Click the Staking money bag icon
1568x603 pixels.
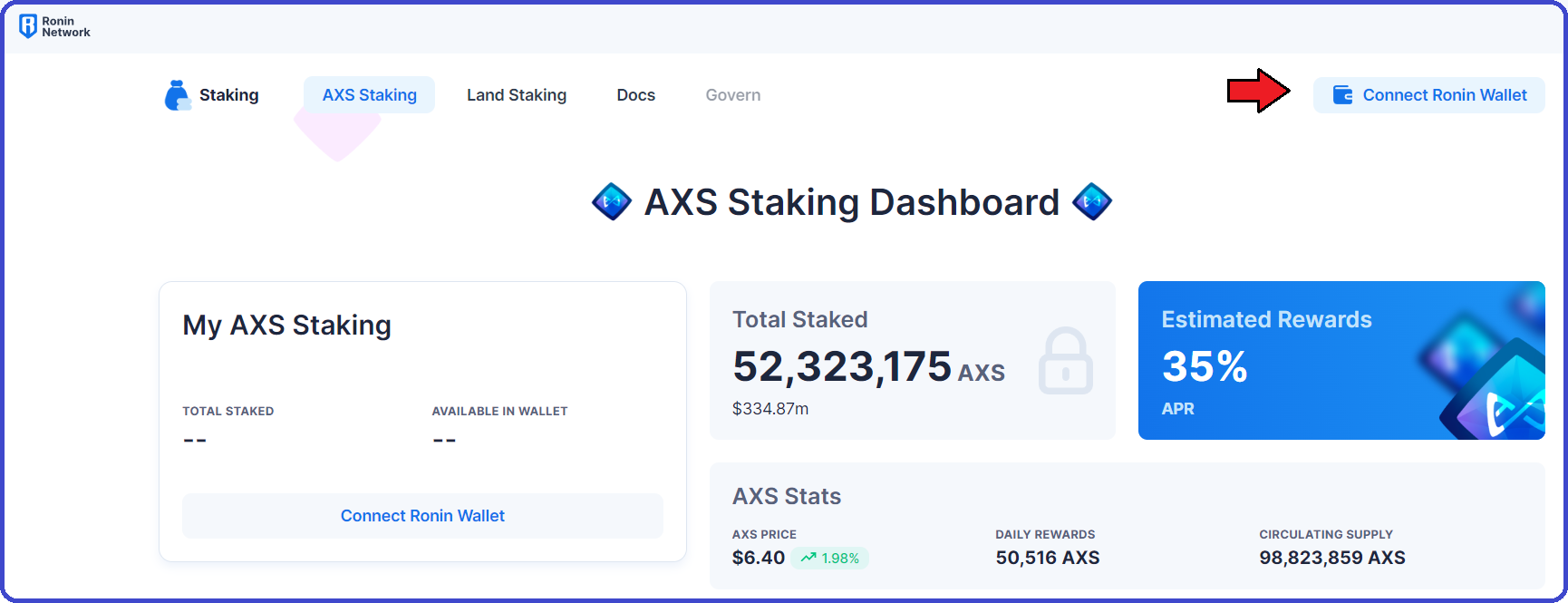pyautogui.click(x=178, y=95)
